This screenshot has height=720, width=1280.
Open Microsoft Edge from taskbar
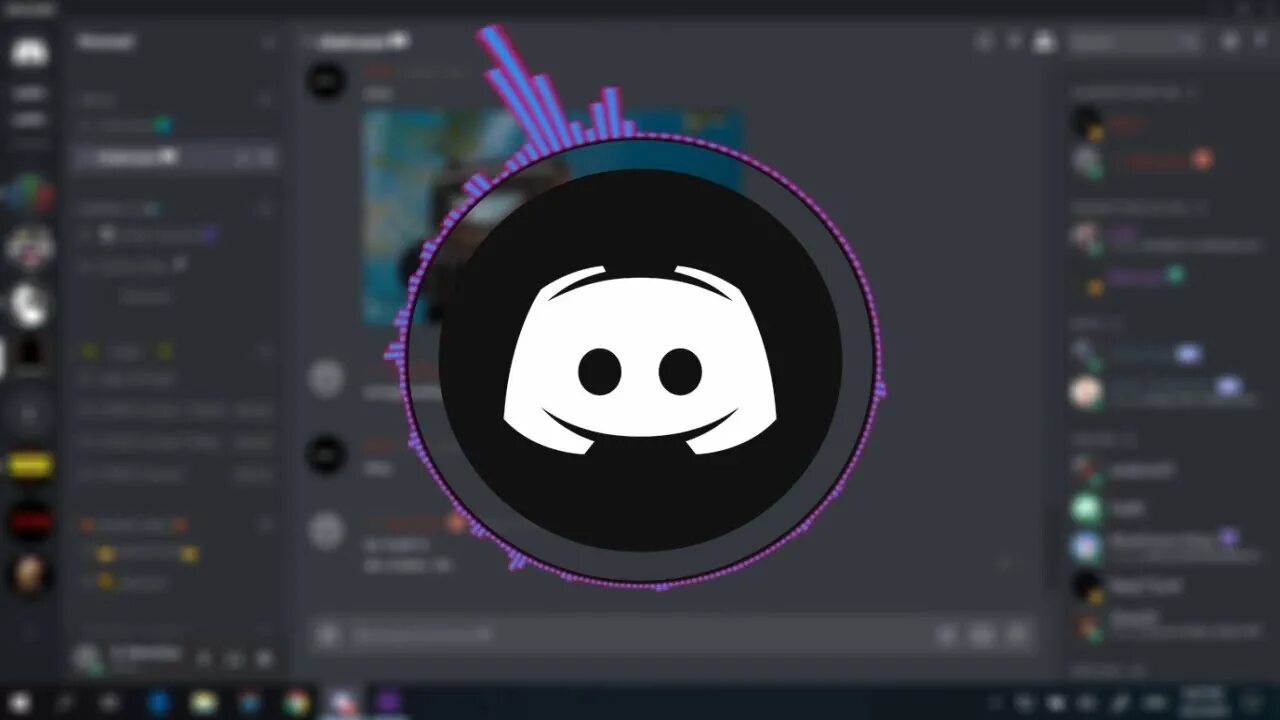158,702
